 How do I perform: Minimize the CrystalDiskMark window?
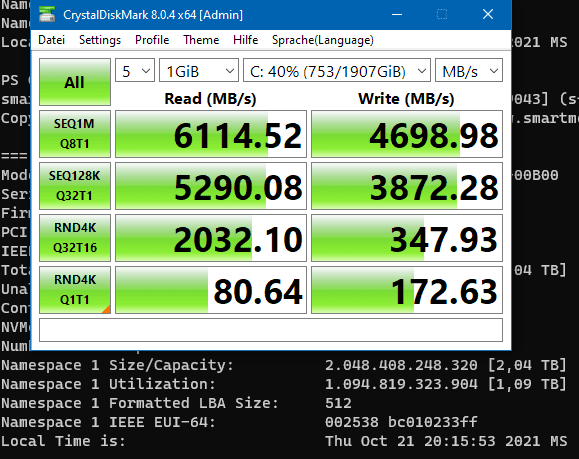[x=397, y=14]
